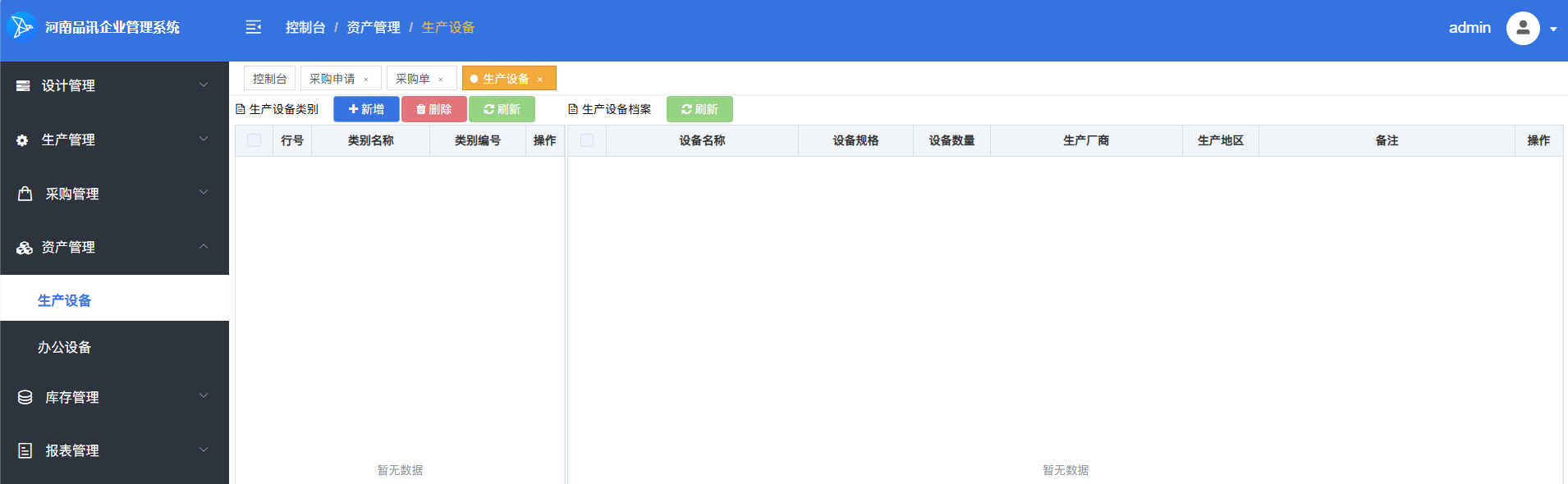
Task: Refresh the 生产设备档案 list
Action: coord(699,109)
